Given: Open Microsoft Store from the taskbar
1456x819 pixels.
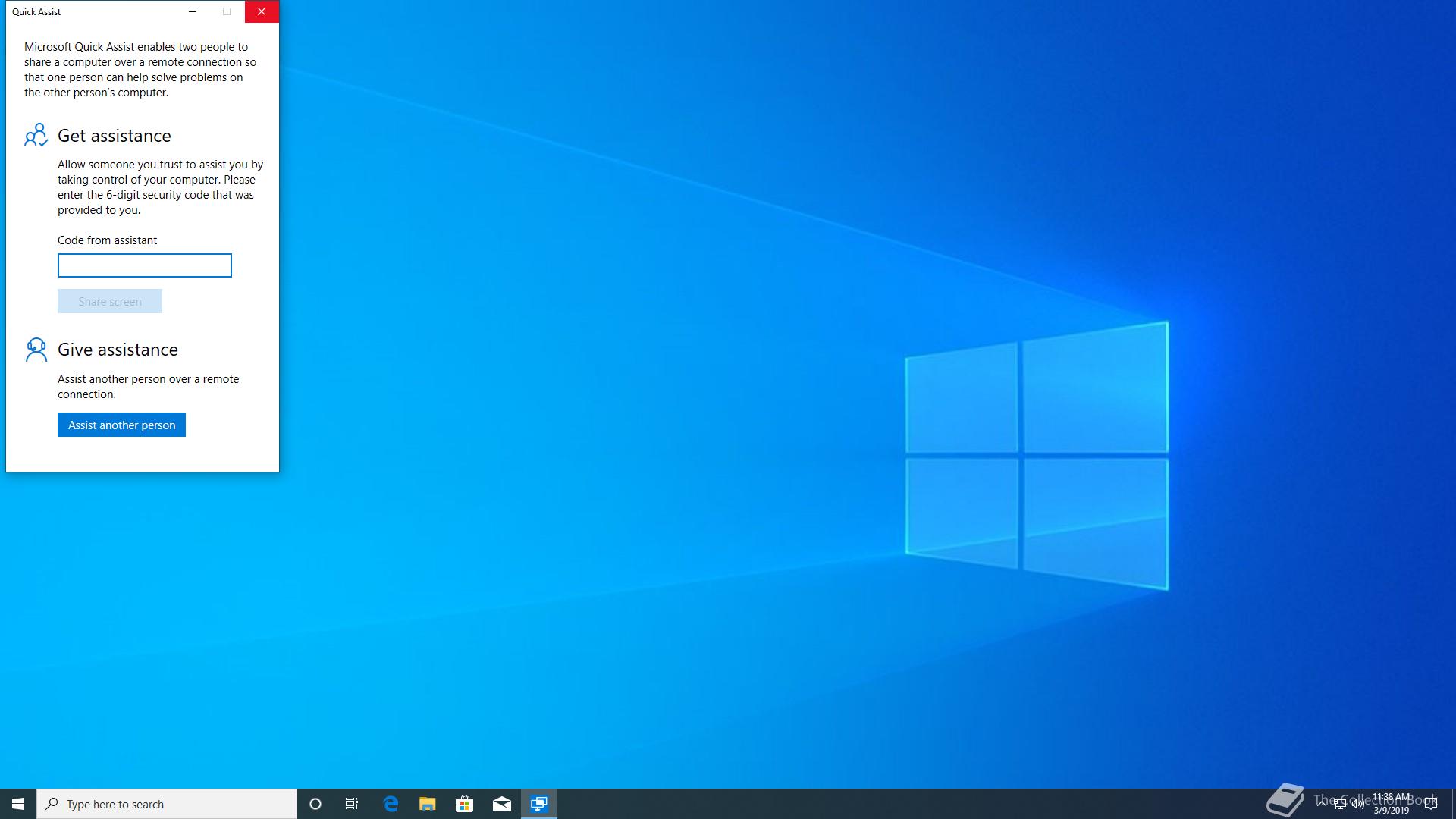Looking at the screenshot, I should pos(465,804).
